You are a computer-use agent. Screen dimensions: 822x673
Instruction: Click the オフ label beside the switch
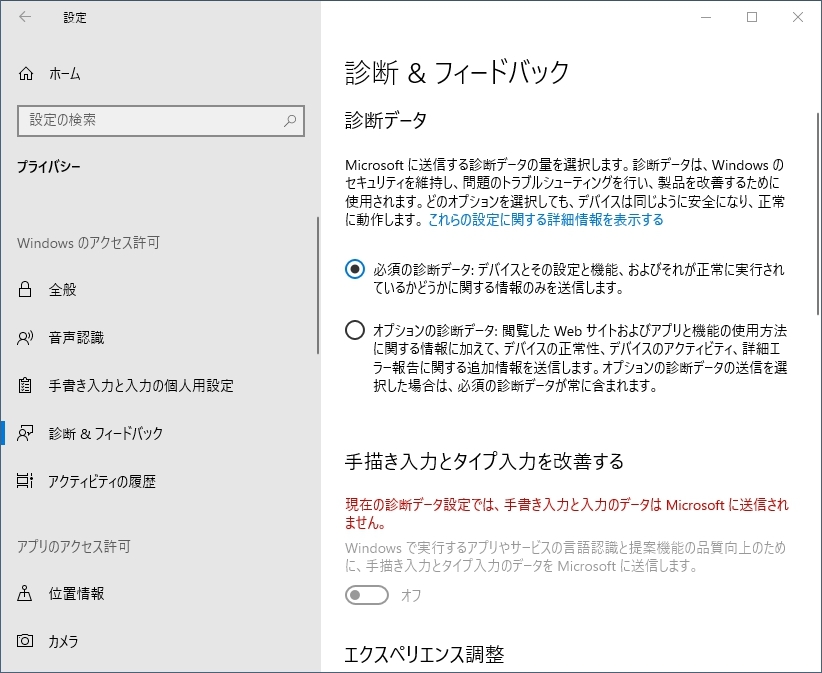(411, 595)
